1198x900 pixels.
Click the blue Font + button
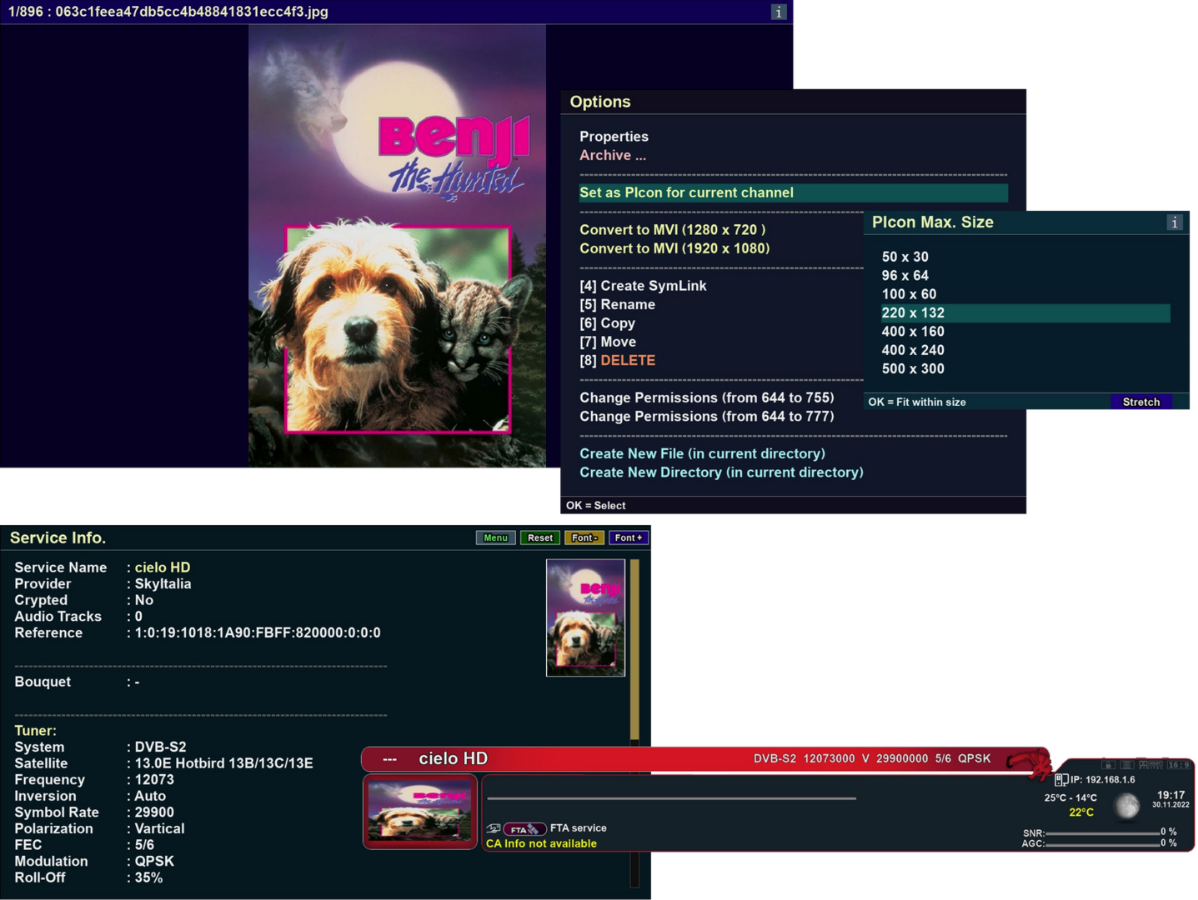click(628, 538)
